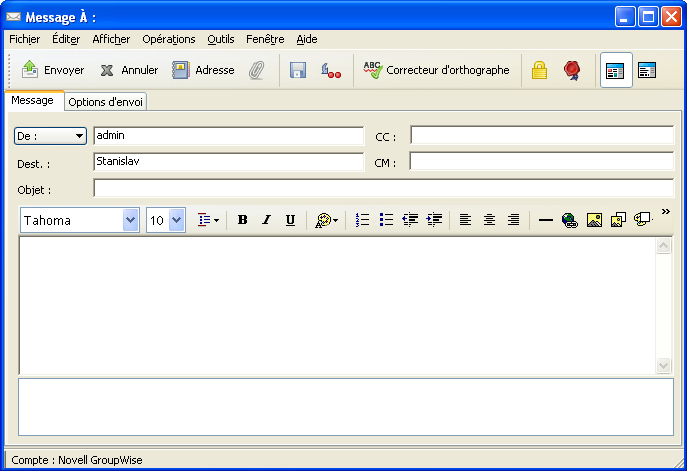Click the scrollbar down arrow in body
The height and width of the screenshot is (471, 687).
tap(663, 365)
